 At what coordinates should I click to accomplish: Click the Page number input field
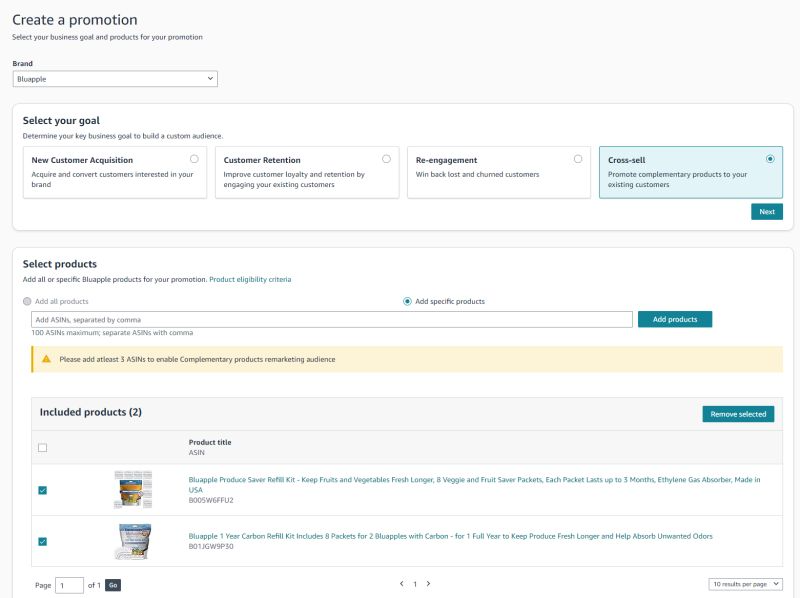click(69, 585)
